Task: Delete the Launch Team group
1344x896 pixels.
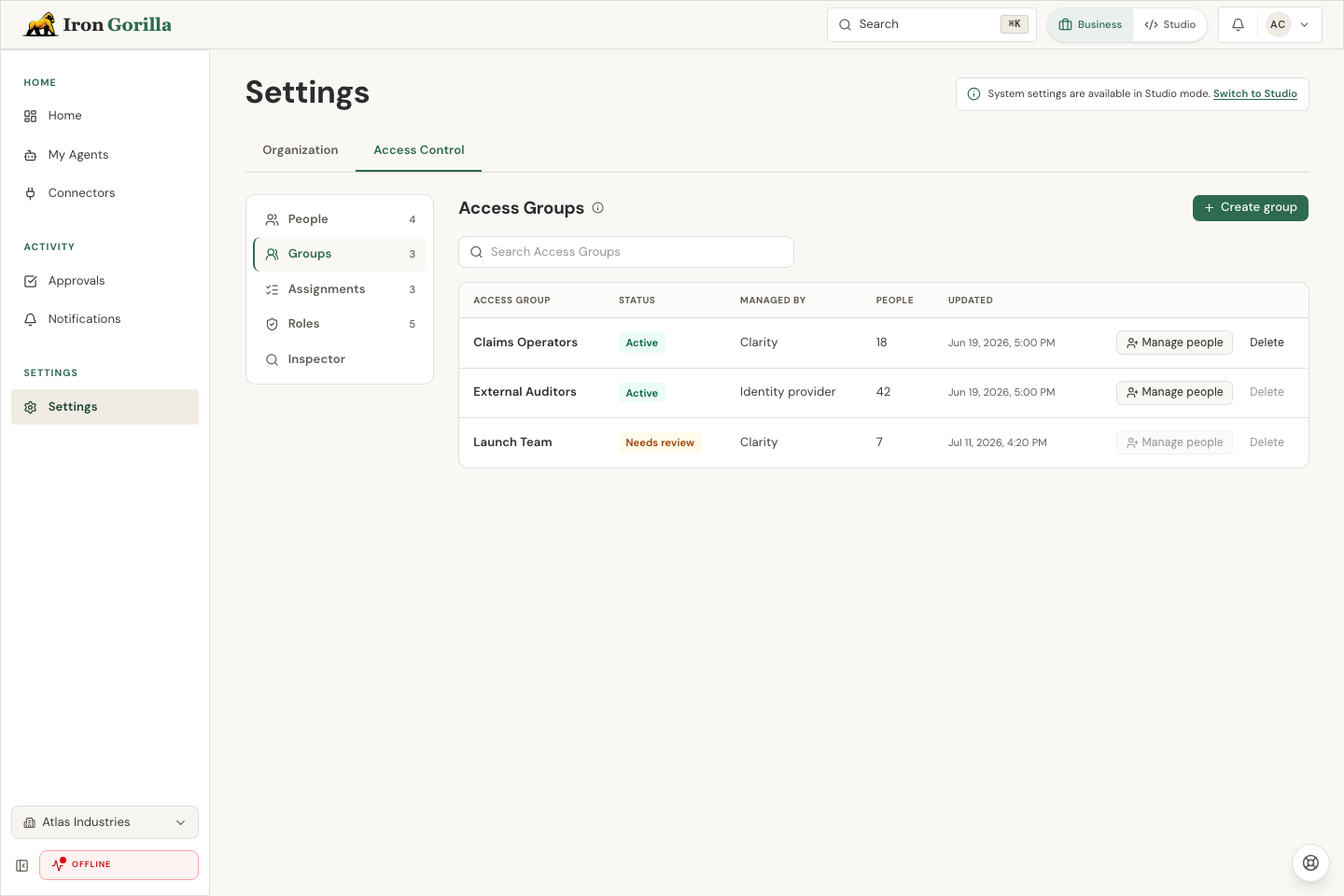Action: tap(1267, 442)
